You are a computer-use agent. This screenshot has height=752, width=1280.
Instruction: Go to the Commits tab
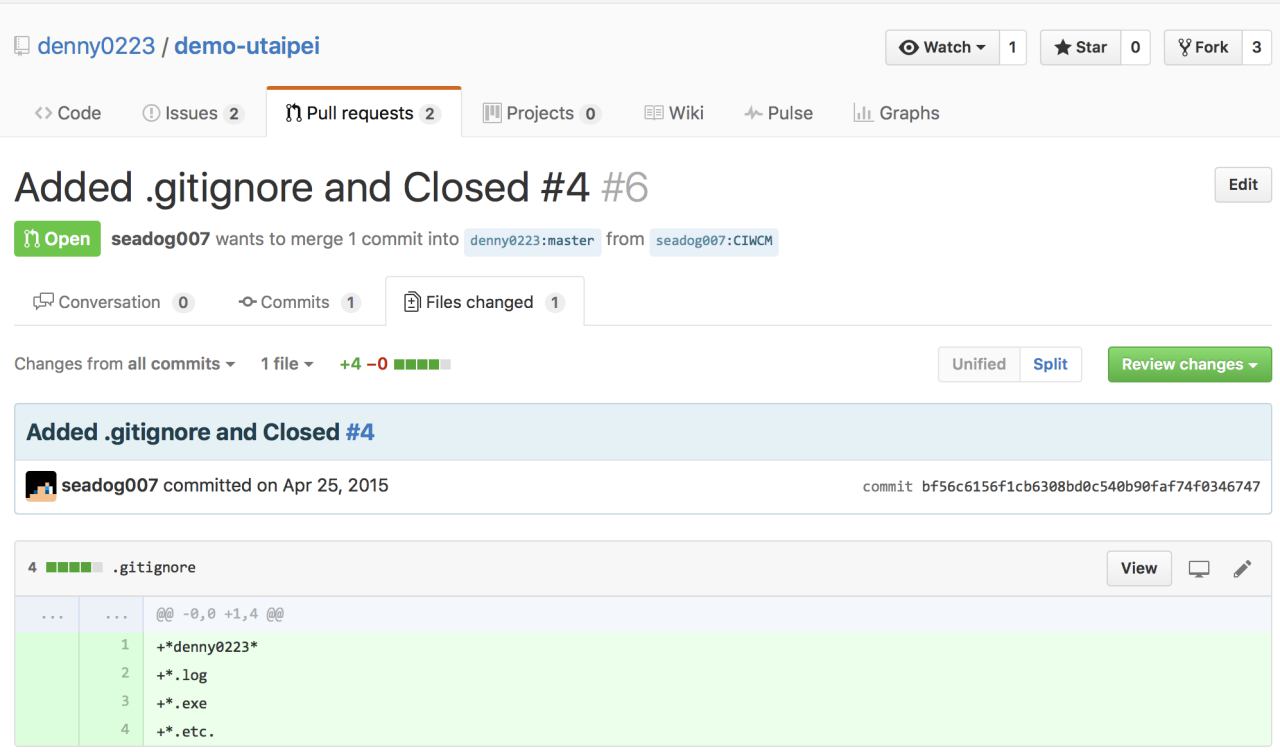(299, 302)
